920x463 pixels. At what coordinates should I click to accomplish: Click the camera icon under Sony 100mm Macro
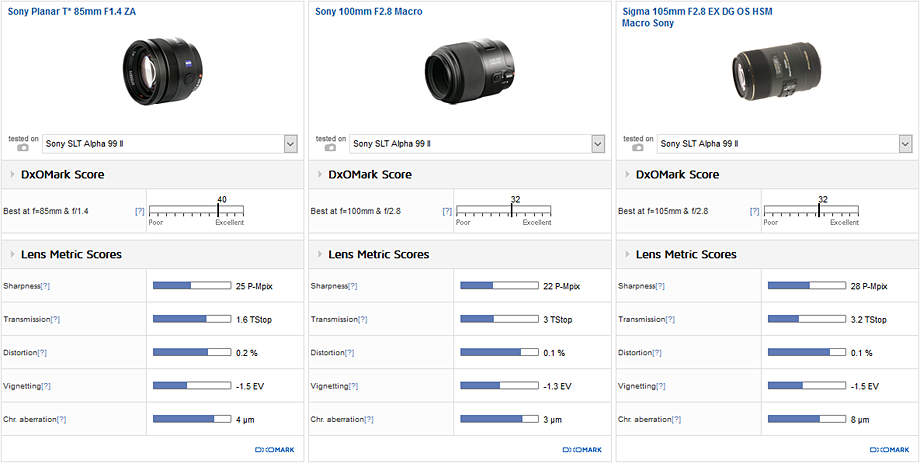pyautogui.click(x=330, y=148)
